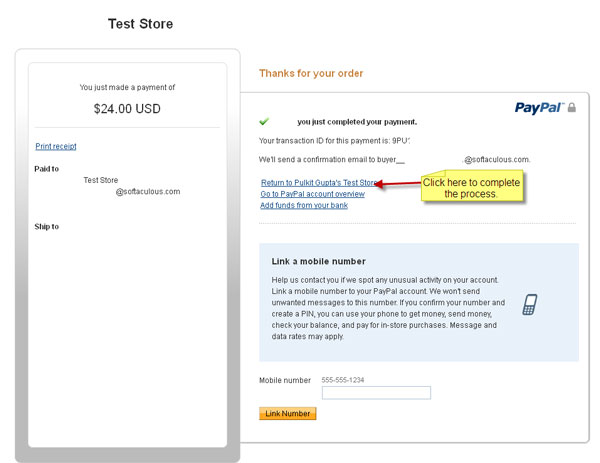Click the confirmation email text line
The image size is (600, 463).
[x=395, y=160]
